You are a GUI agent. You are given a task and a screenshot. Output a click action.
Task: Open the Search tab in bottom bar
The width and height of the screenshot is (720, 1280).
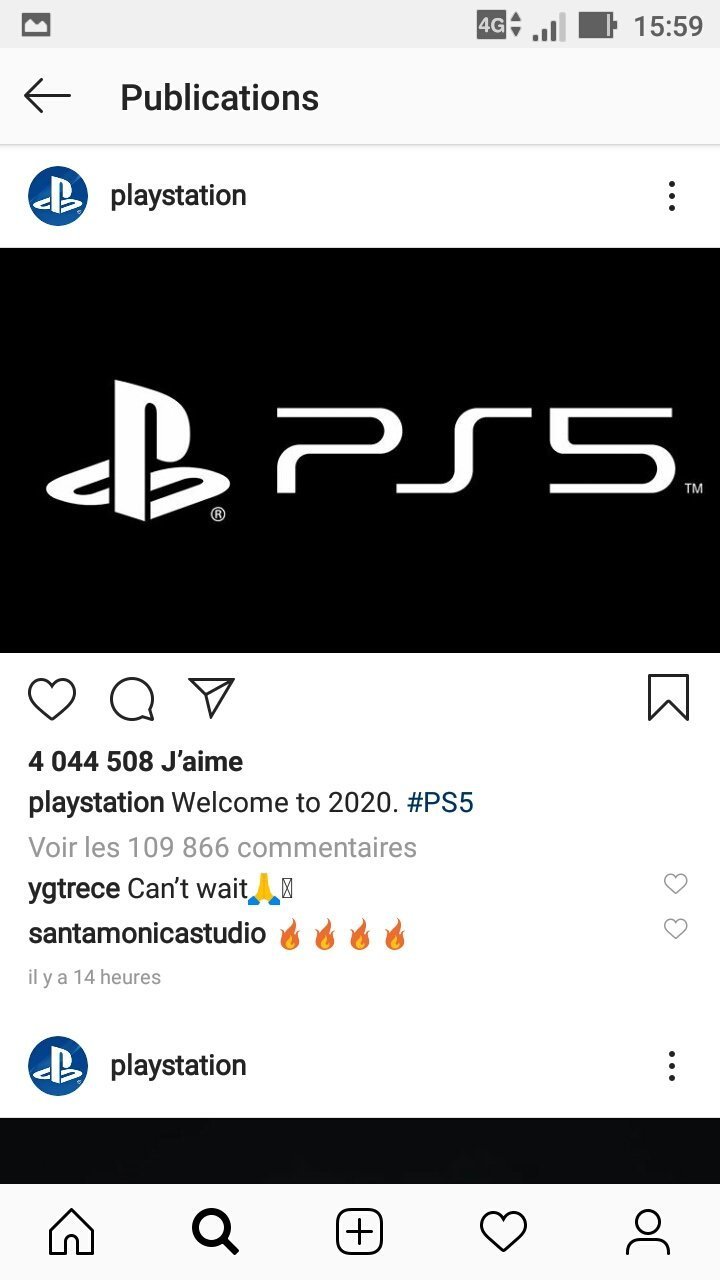(215, 1231)
